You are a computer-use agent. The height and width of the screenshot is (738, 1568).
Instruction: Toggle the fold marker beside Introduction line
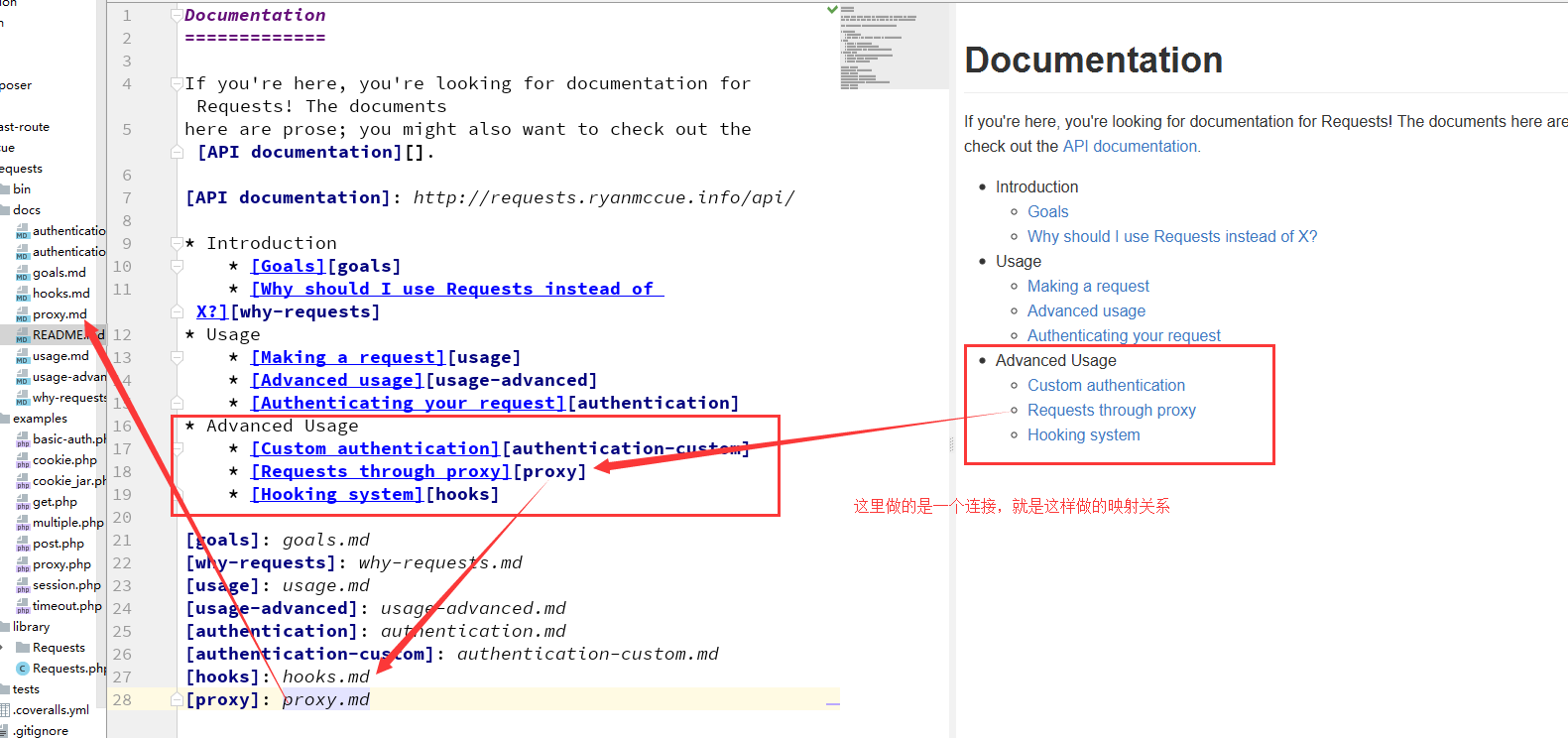pos(177,244)
